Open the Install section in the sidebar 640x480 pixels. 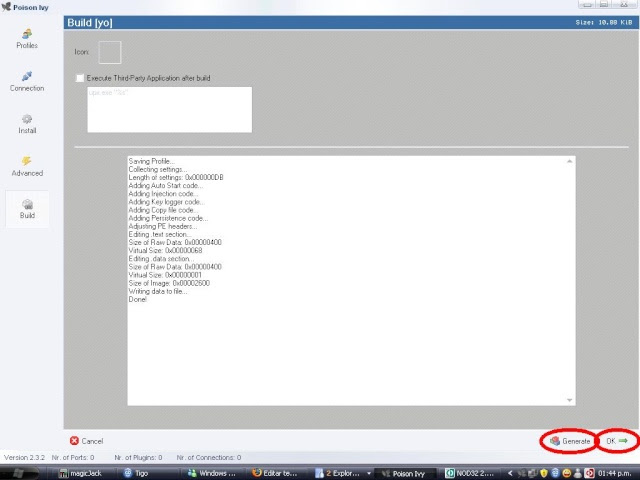point(27,124)
